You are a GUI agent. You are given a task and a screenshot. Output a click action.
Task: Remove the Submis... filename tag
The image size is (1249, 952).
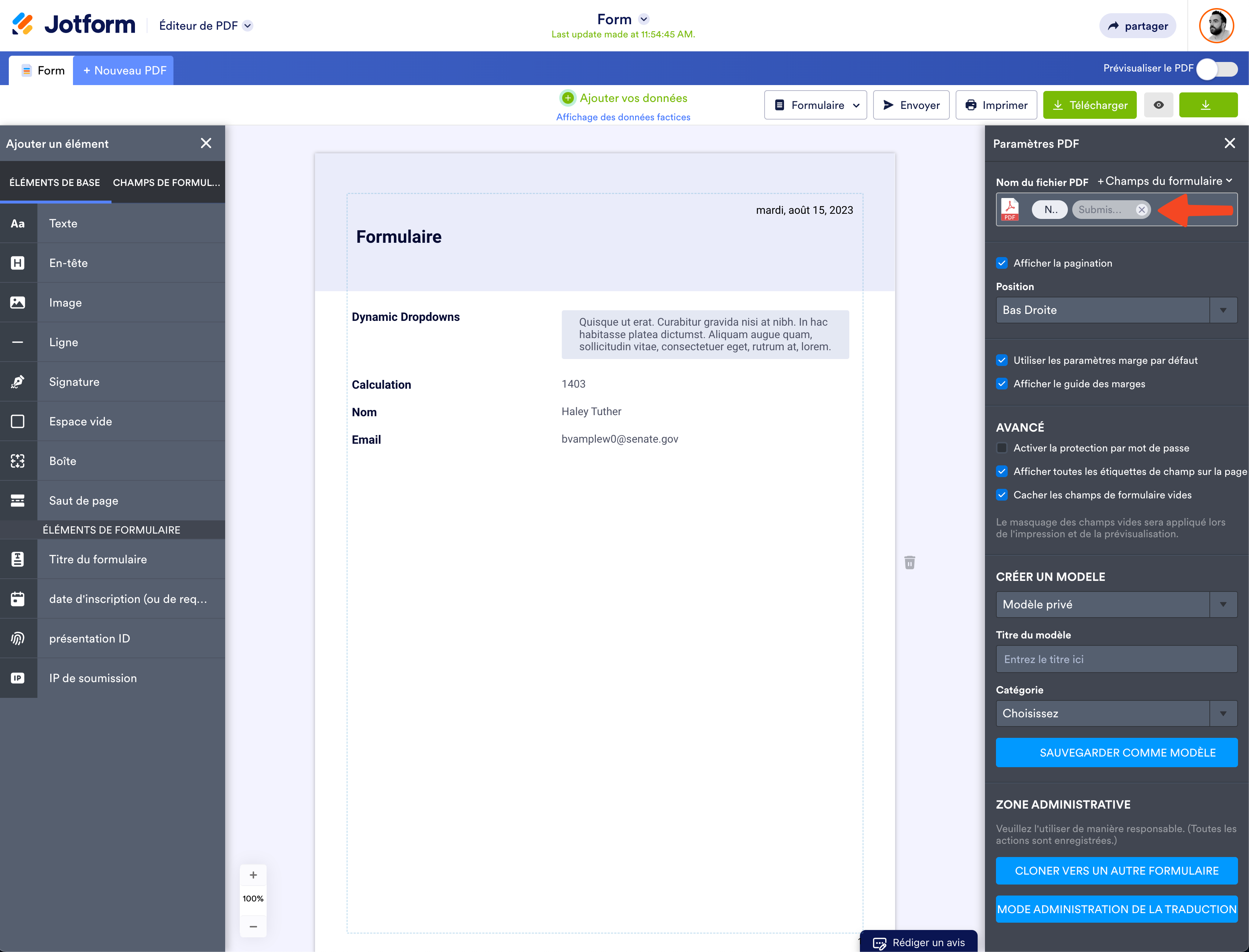click(x=1141, y=210)
